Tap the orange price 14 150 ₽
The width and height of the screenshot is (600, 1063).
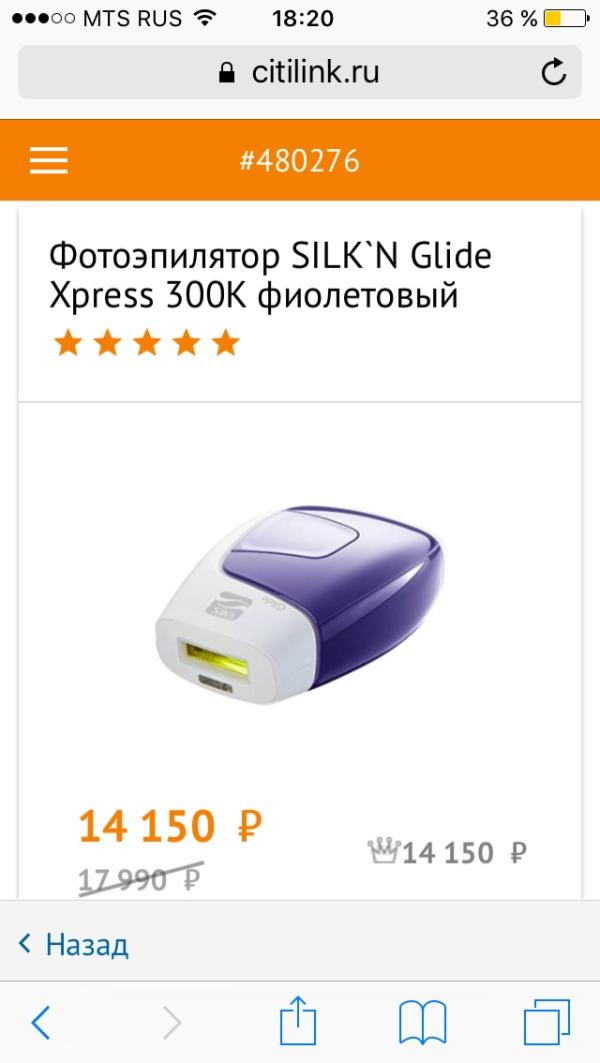(x=170, y=826)
